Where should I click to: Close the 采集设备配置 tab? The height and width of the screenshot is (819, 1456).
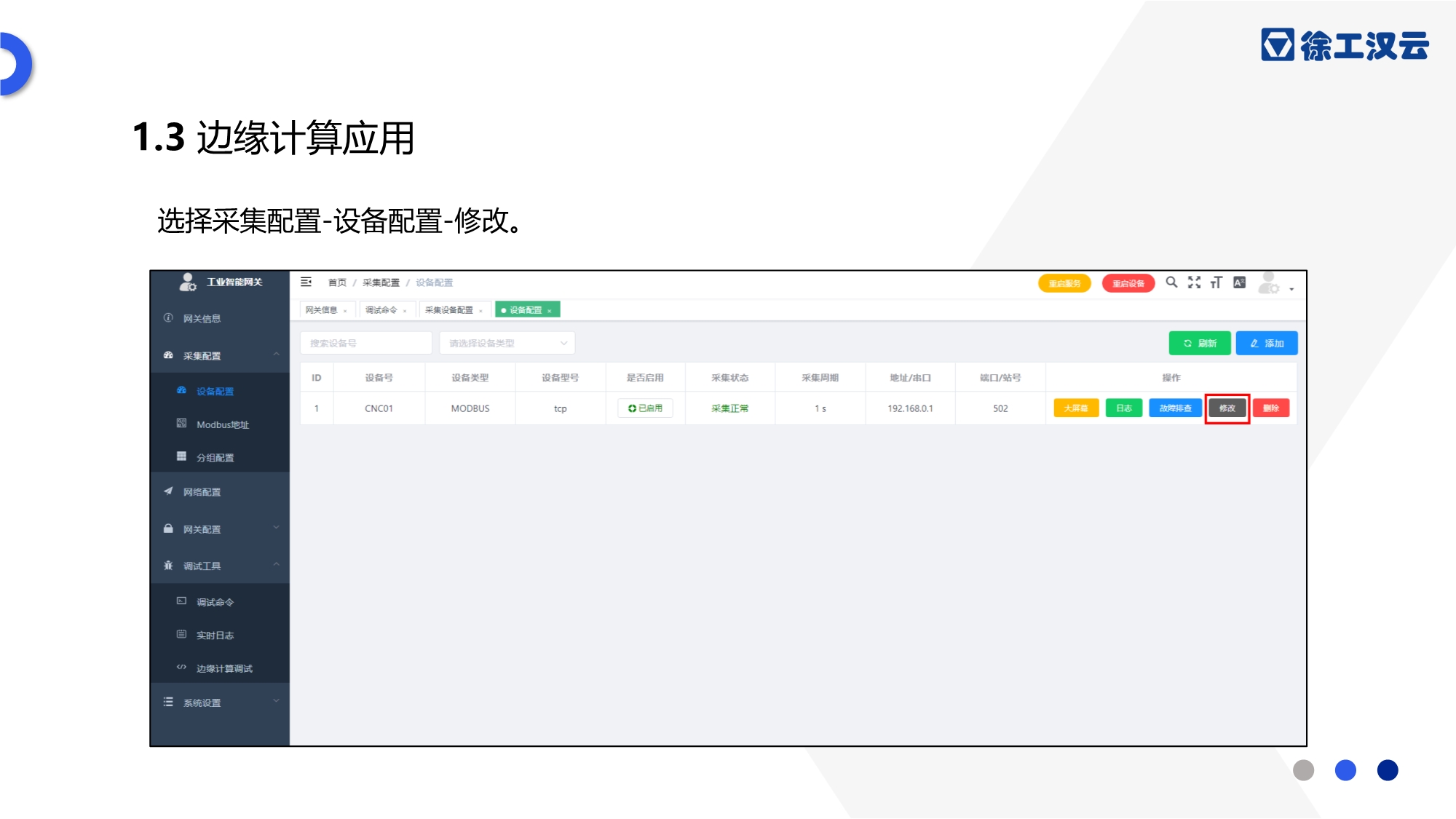(x=480, y=311)
